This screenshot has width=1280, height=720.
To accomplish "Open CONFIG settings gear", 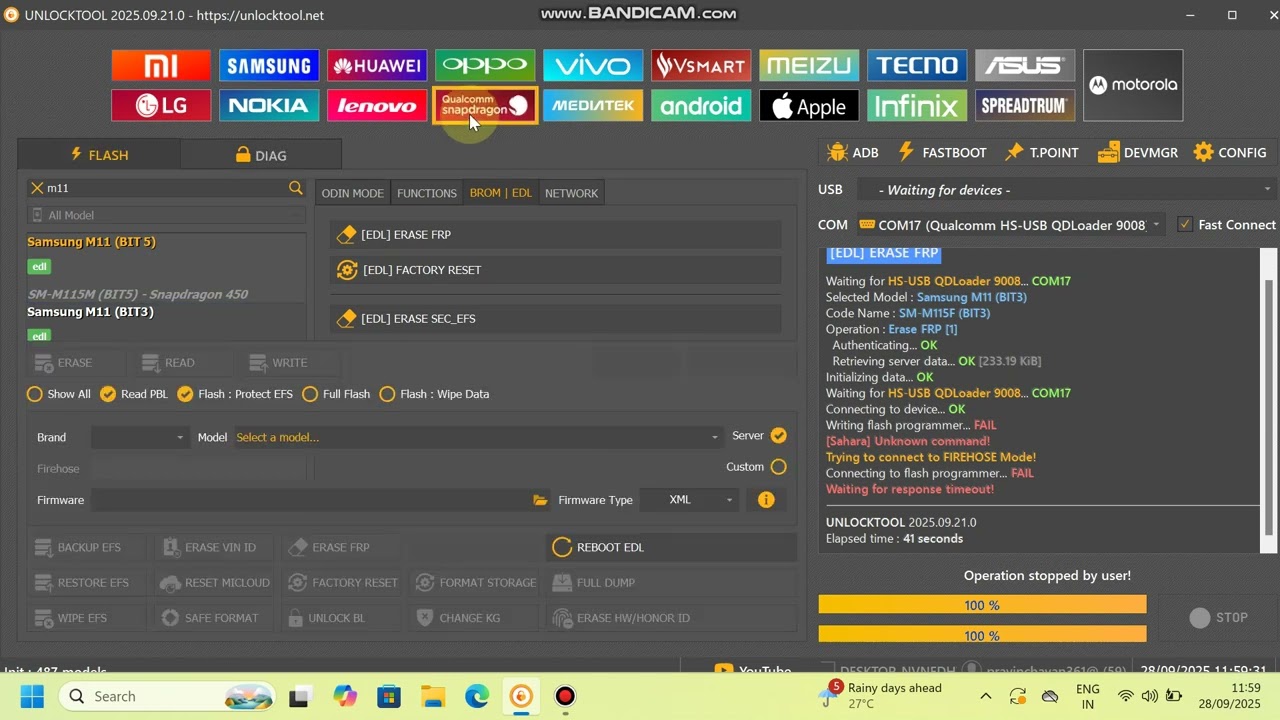I will click(1230, 153).
